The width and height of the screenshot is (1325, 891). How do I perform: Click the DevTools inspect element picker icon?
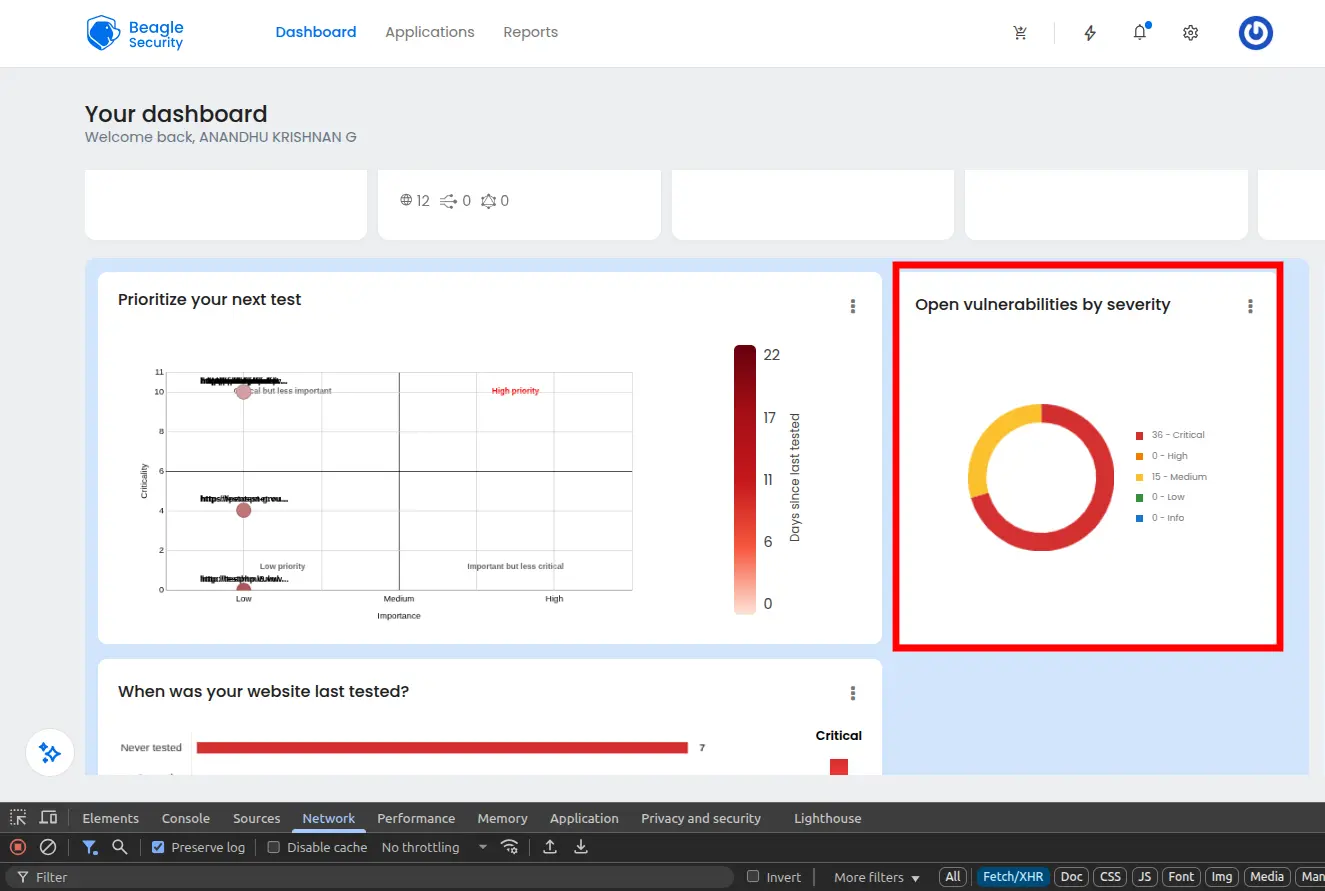(x=18, y=818)
